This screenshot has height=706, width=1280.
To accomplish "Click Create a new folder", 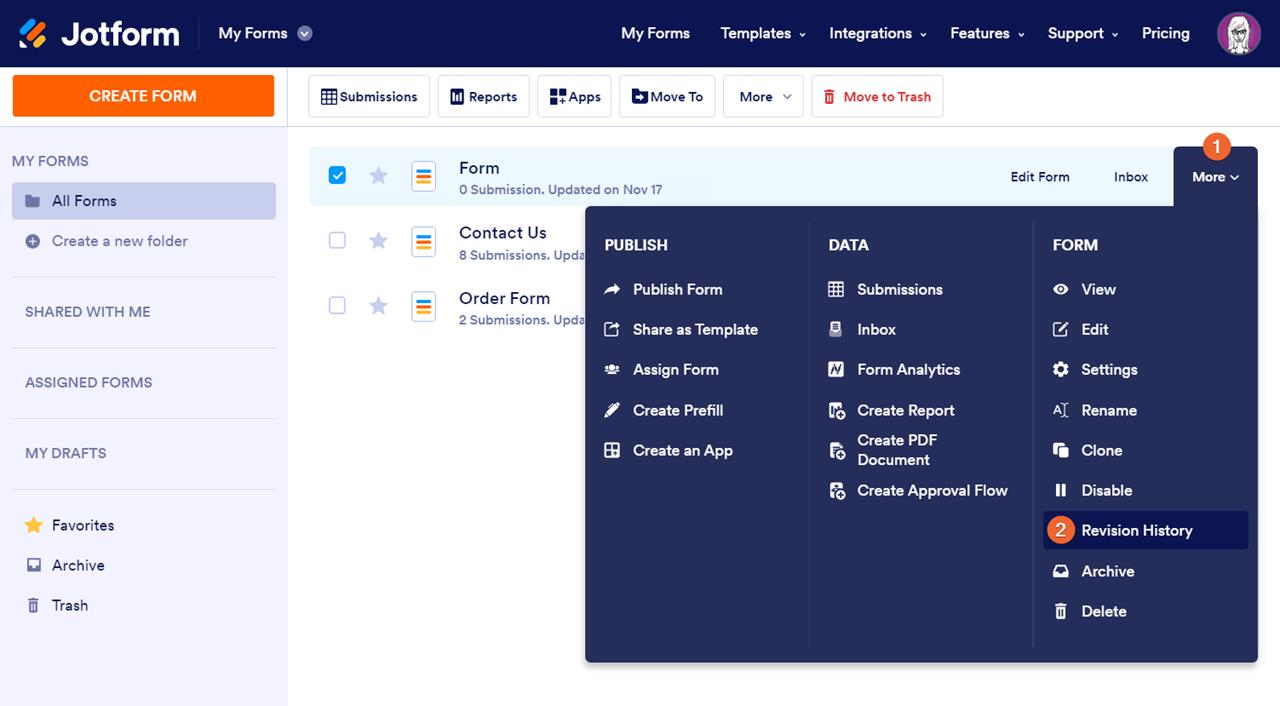I will point(119,241).
